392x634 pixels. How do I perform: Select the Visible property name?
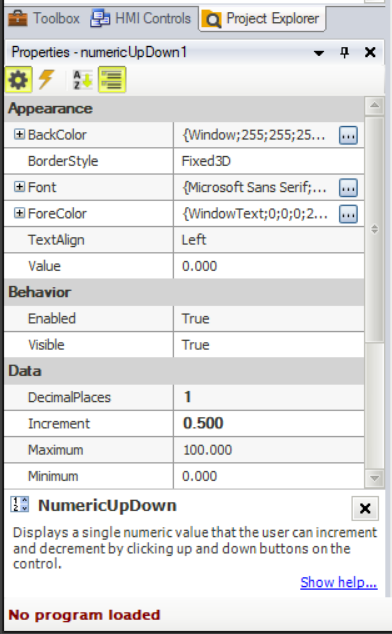[x=46, y=345]
